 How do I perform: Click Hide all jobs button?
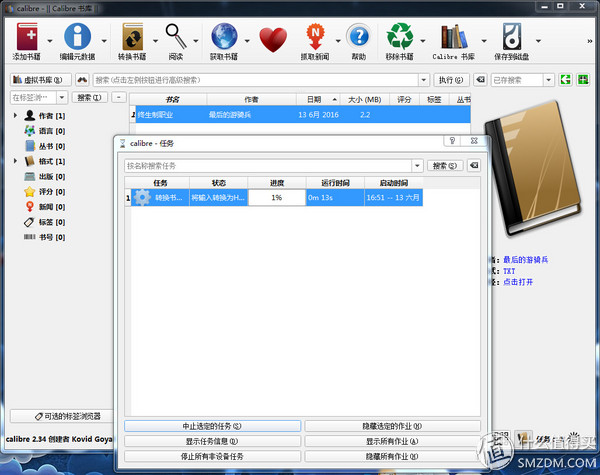pyautogui.click(x=392, y=456)
